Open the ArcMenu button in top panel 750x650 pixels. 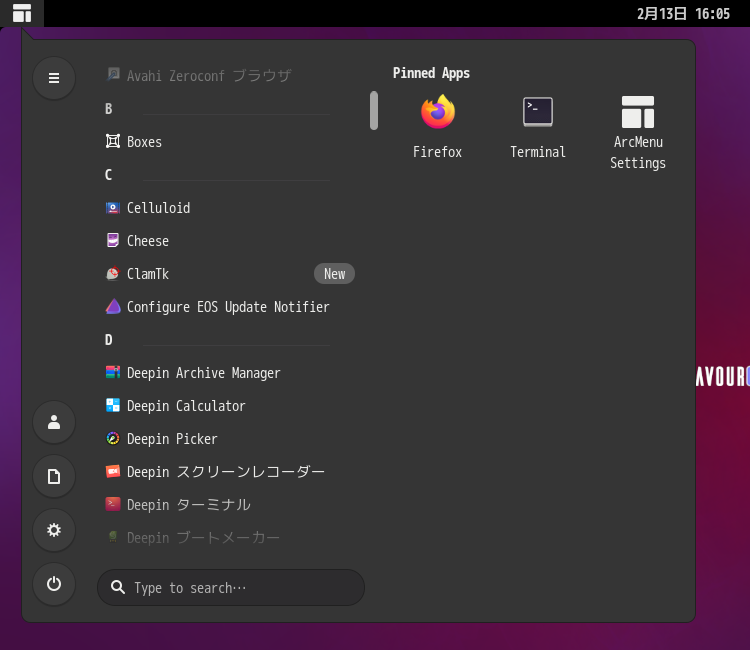(22, 13)
